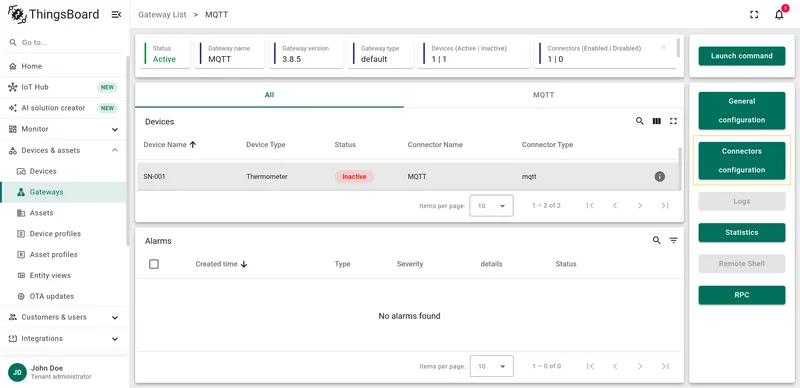Go to Devices table next page

coord(640,205)
